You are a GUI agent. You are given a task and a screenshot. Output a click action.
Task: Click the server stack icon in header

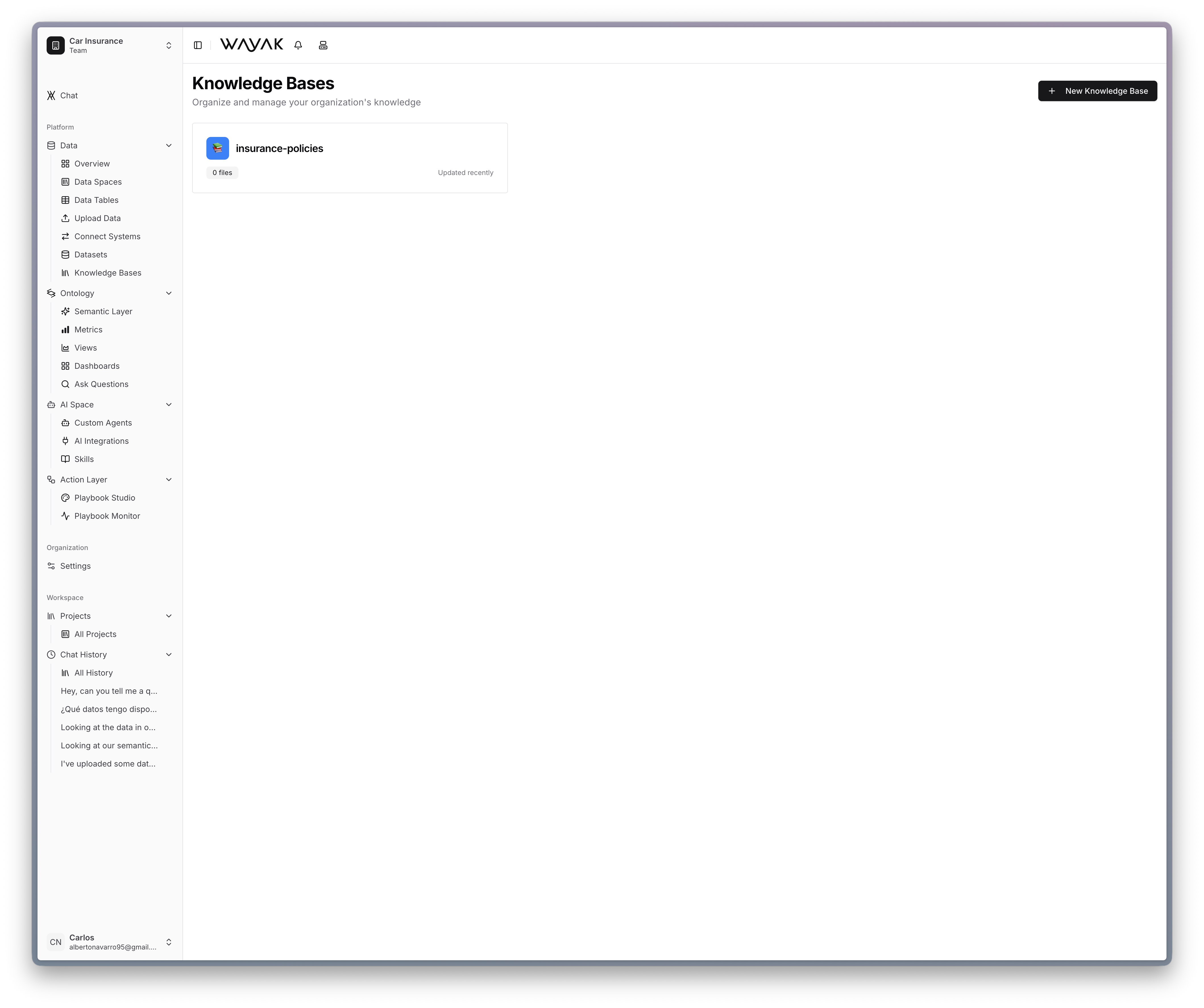coord(323,45)
